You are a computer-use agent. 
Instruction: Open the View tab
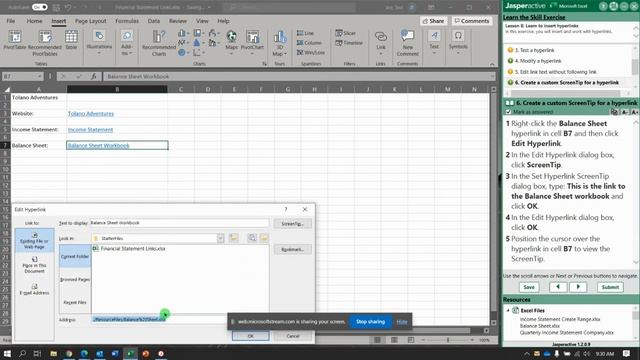(202, 21)
